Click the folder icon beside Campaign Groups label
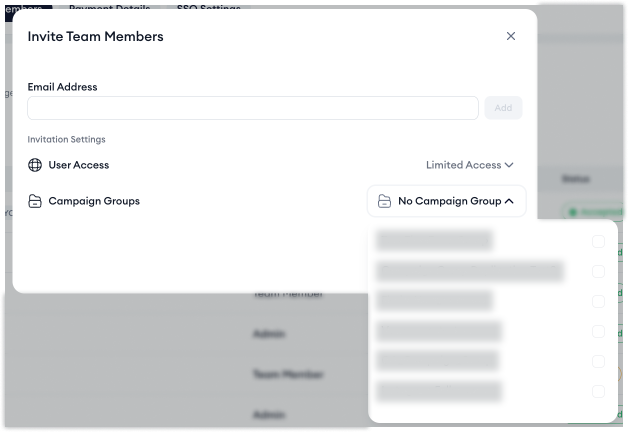Viewport: 628px width, 432px height. click(x=35, y=201)
